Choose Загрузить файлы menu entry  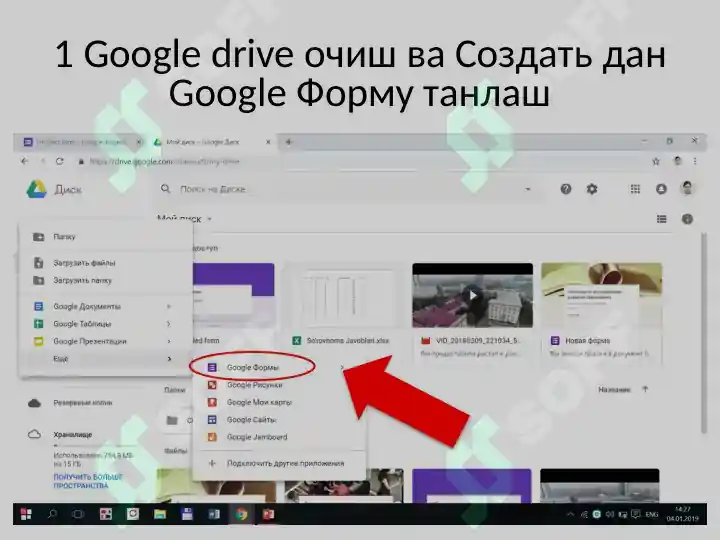(x=106, y=263)
